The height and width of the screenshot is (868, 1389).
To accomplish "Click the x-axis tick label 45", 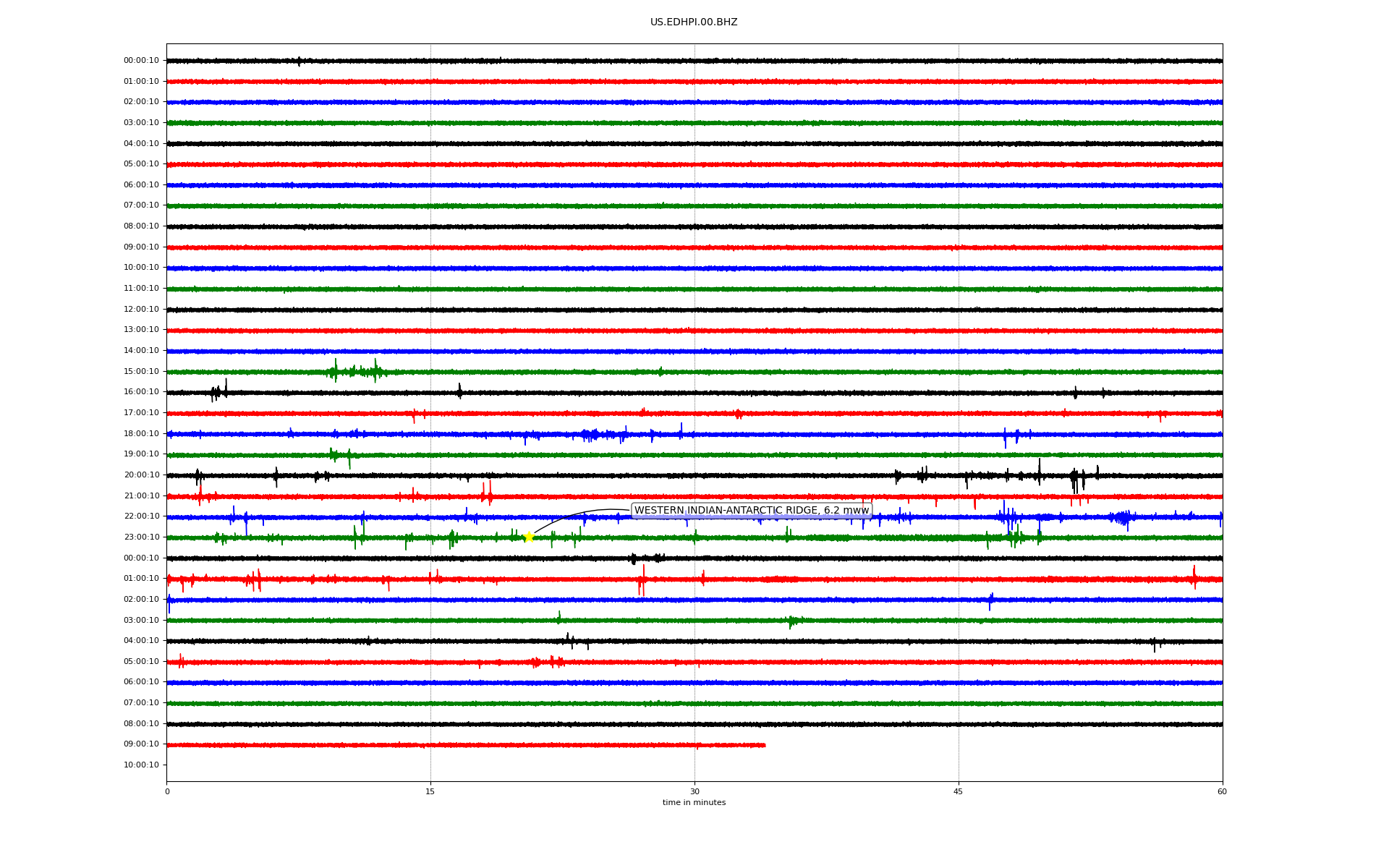I will point(959,792).
